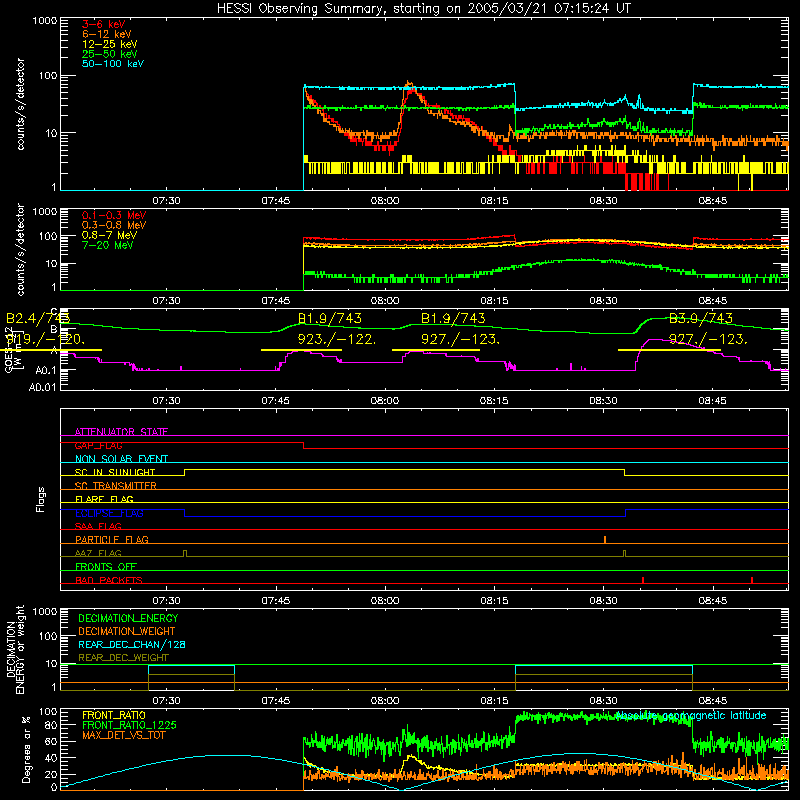Screen dimensions: 800x800
Task: Click the DECIMATION_ENERGY legend label
Action: coord(128,618)
